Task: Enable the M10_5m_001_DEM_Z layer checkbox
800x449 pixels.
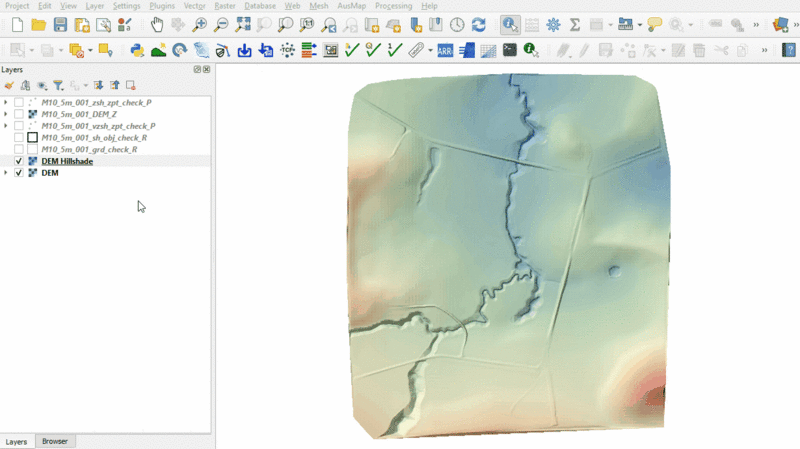Action: pyautogui.click(x=19, y=114)
